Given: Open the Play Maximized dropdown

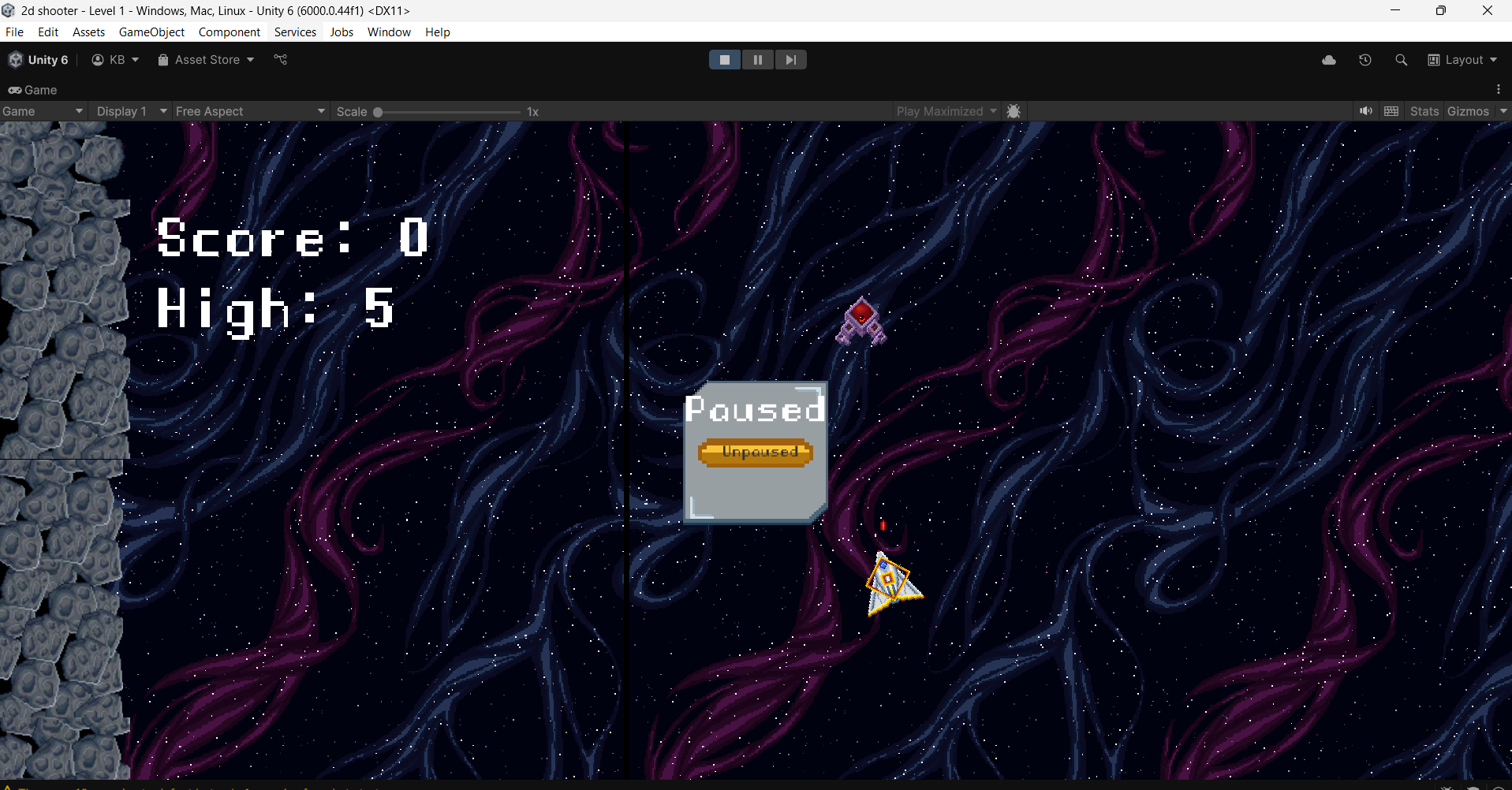Looking at the screenshot, I should pyautogui.click(x=946, y=111).
